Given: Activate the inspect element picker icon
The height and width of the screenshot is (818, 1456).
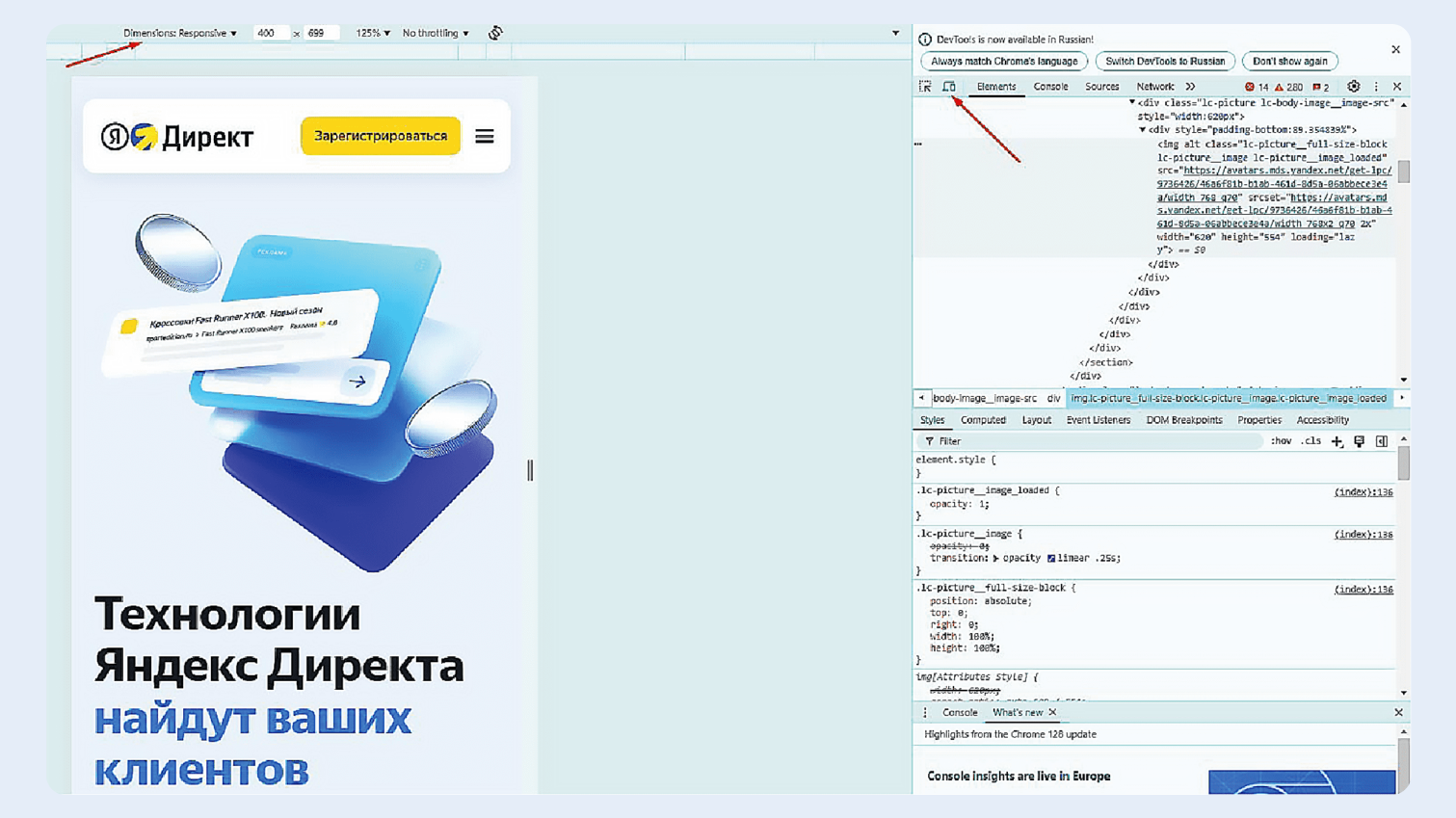Looking at the screenshot, I should 925,87.
